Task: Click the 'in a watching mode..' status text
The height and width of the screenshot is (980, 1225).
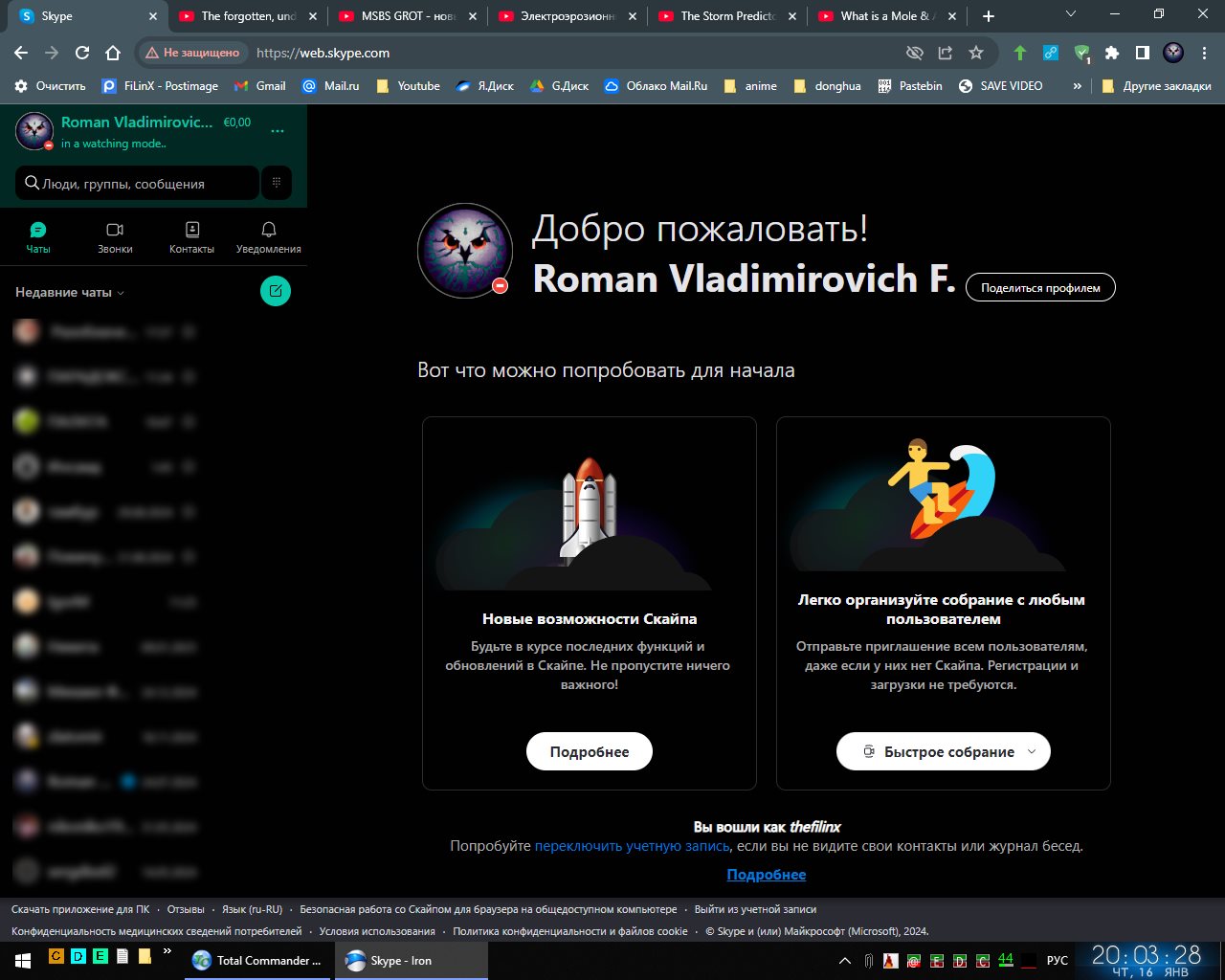Action: [x=113, y=144]
